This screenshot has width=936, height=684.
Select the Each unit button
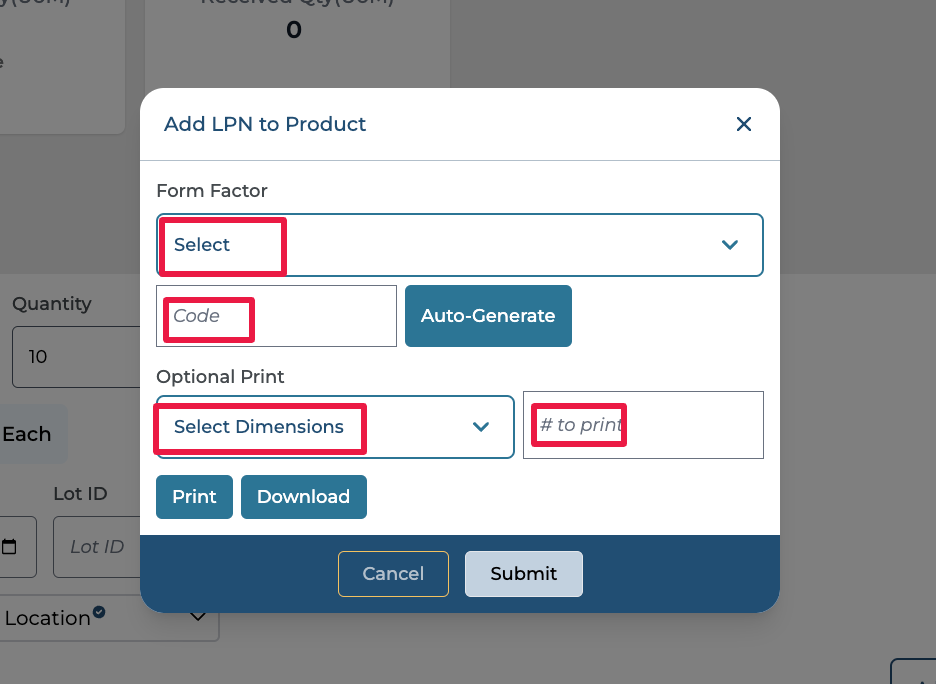click(28, 434)
